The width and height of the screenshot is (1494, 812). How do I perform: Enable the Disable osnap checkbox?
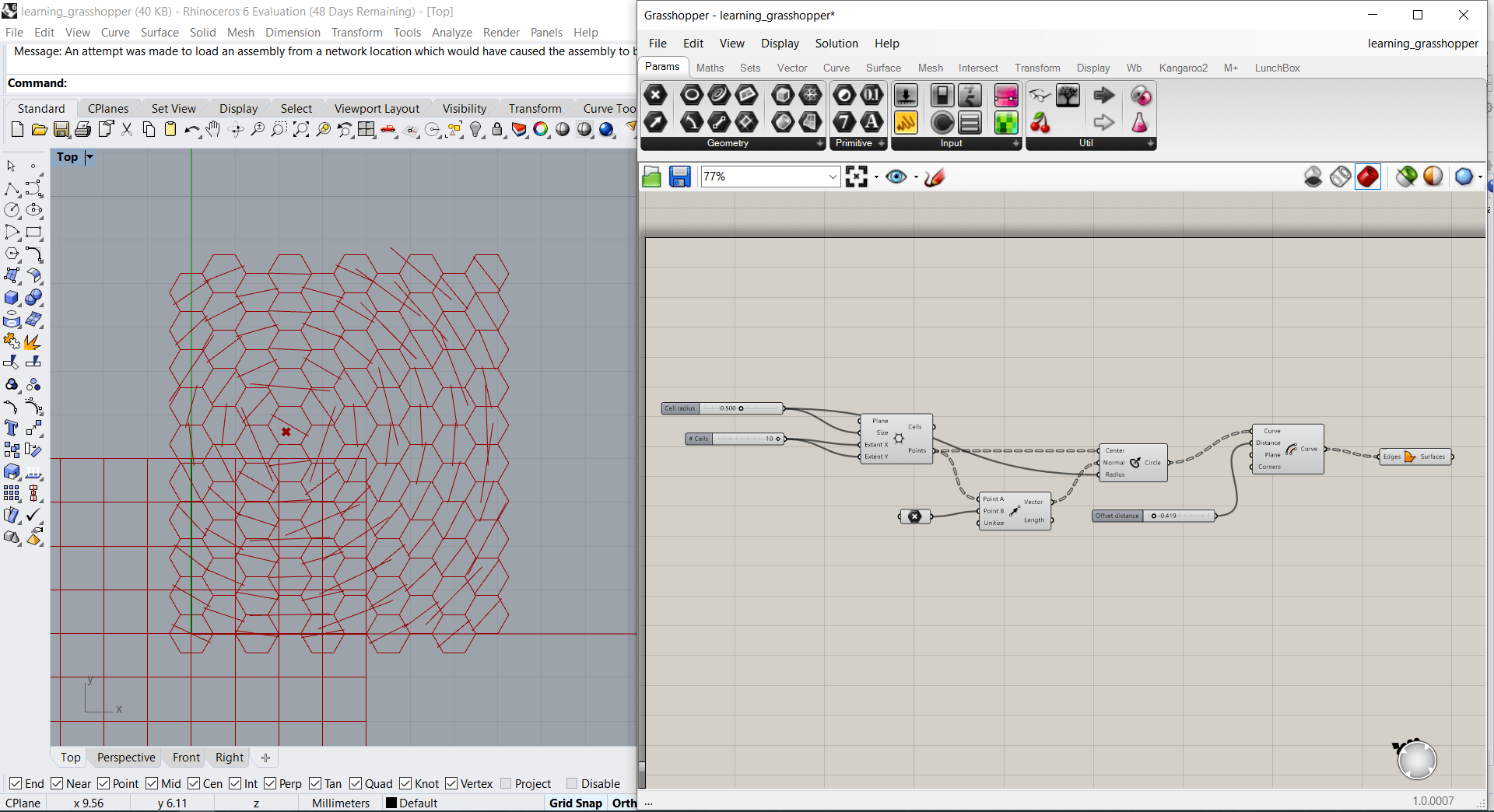pos(573,783)
